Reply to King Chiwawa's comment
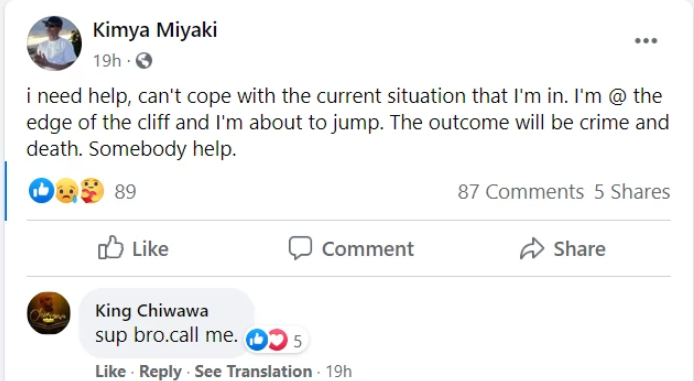Screen dimensions: 694x381 pos(160,371)
